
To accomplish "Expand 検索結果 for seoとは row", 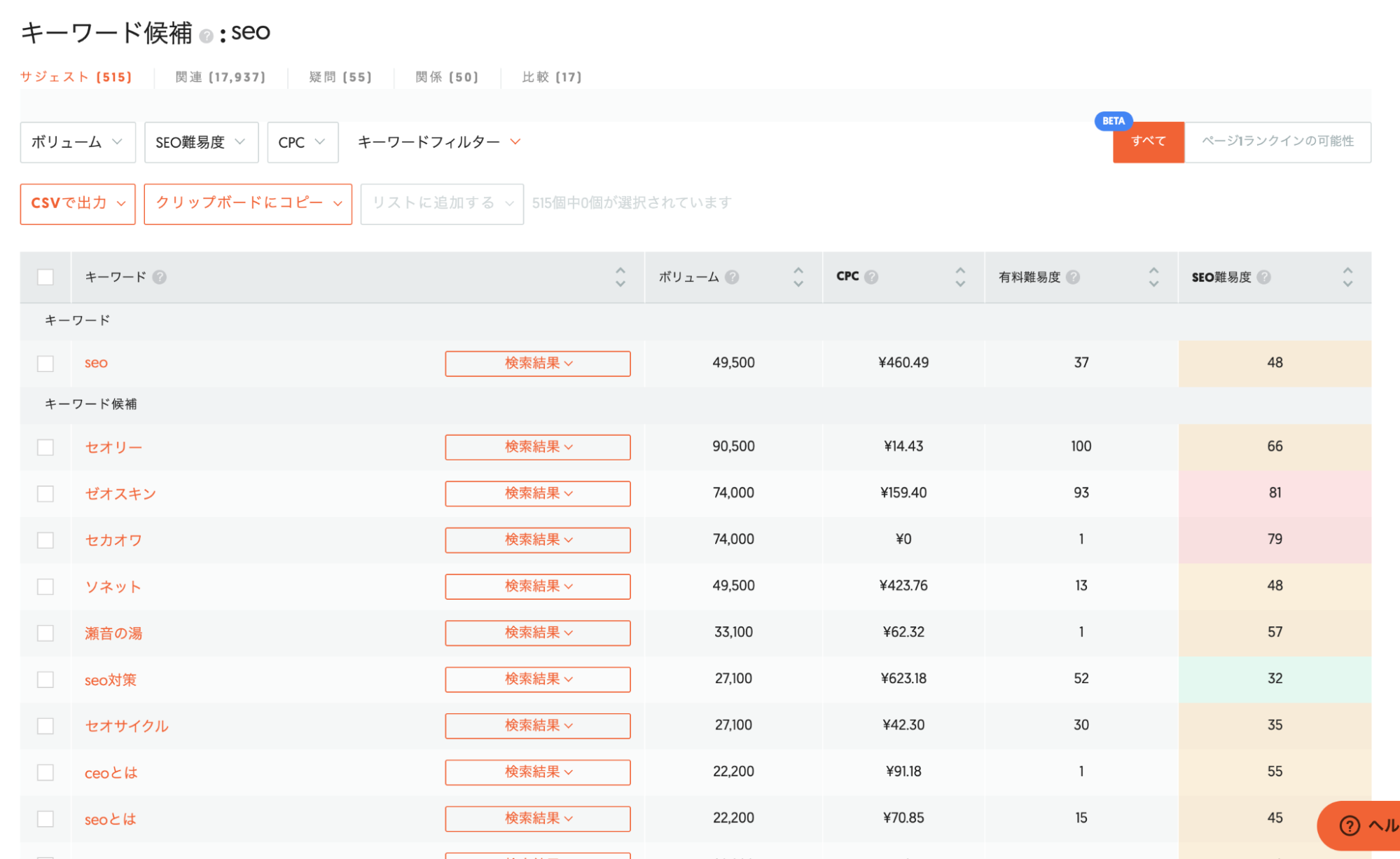I will pos(538,818).
